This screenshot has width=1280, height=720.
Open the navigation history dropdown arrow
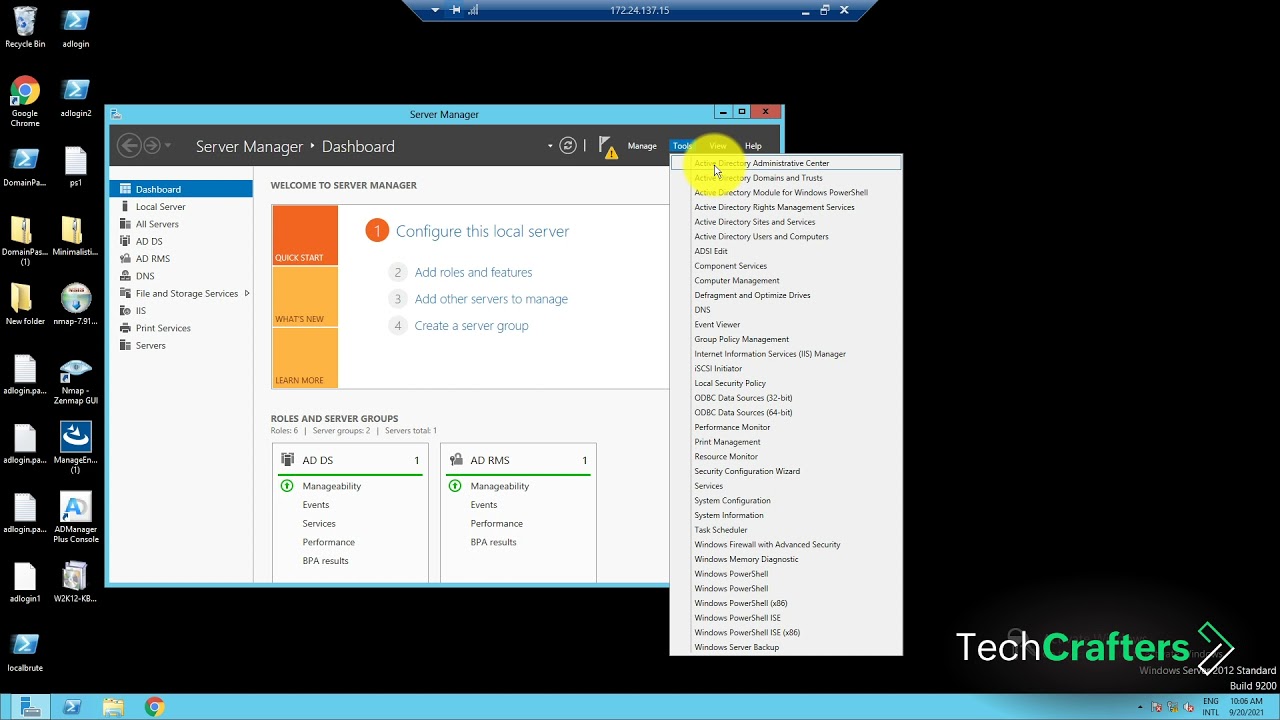point(168,146)
